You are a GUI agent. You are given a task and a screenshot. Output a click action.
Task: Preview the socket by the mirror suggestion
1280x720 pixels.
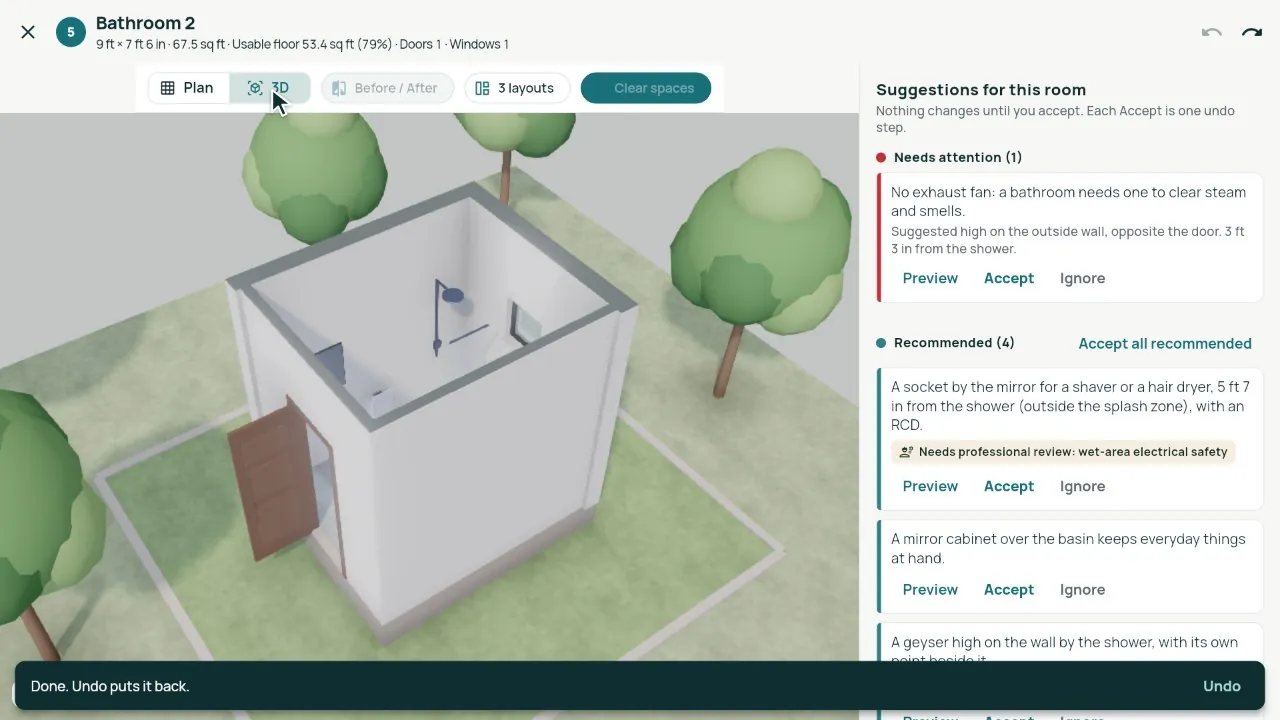[x=930, y=486]
